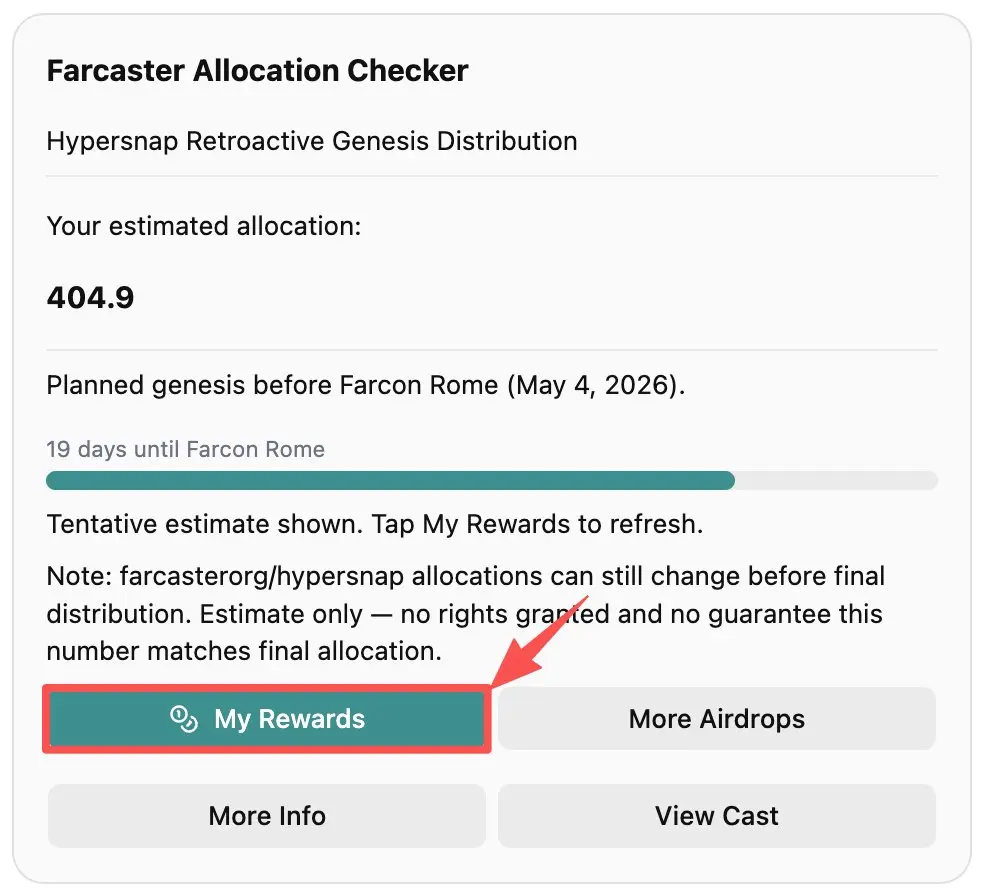This screenshot has width=984, height=894.
Task: Click the coins icon on My Rewards
Action: click(x=184, y=719)
